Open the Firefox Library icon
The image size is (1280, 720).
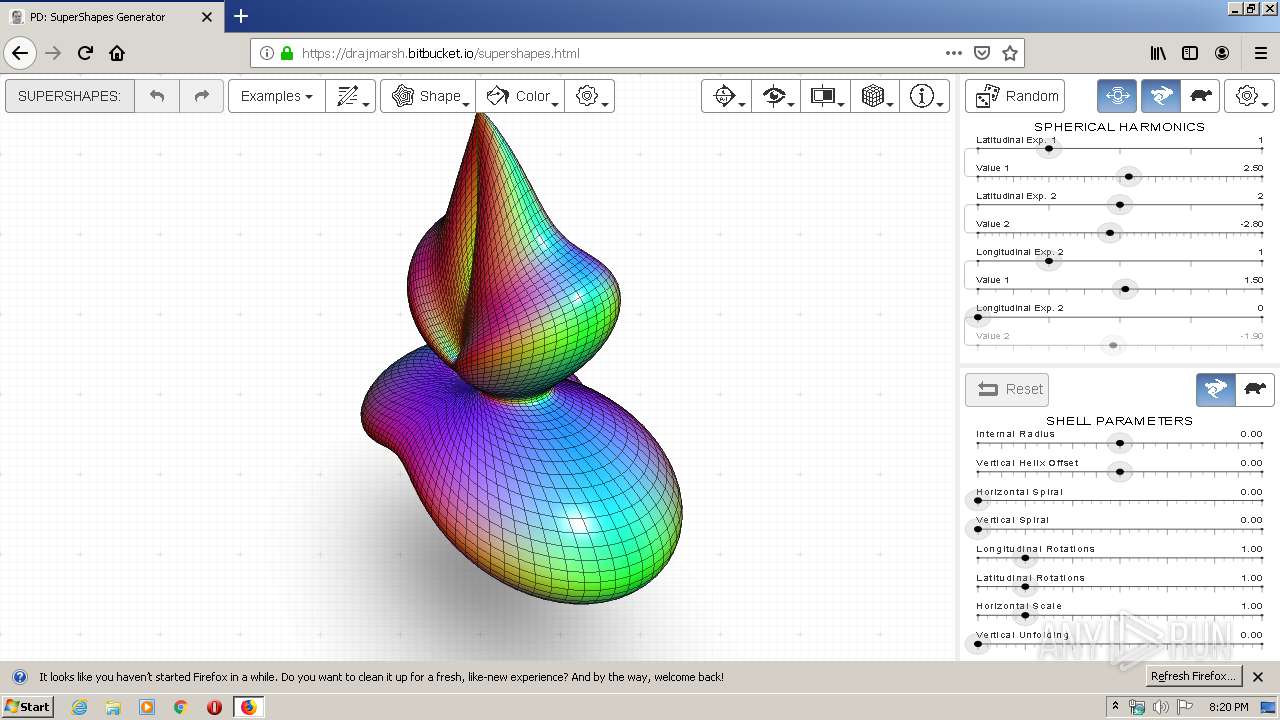(1158, 53)
